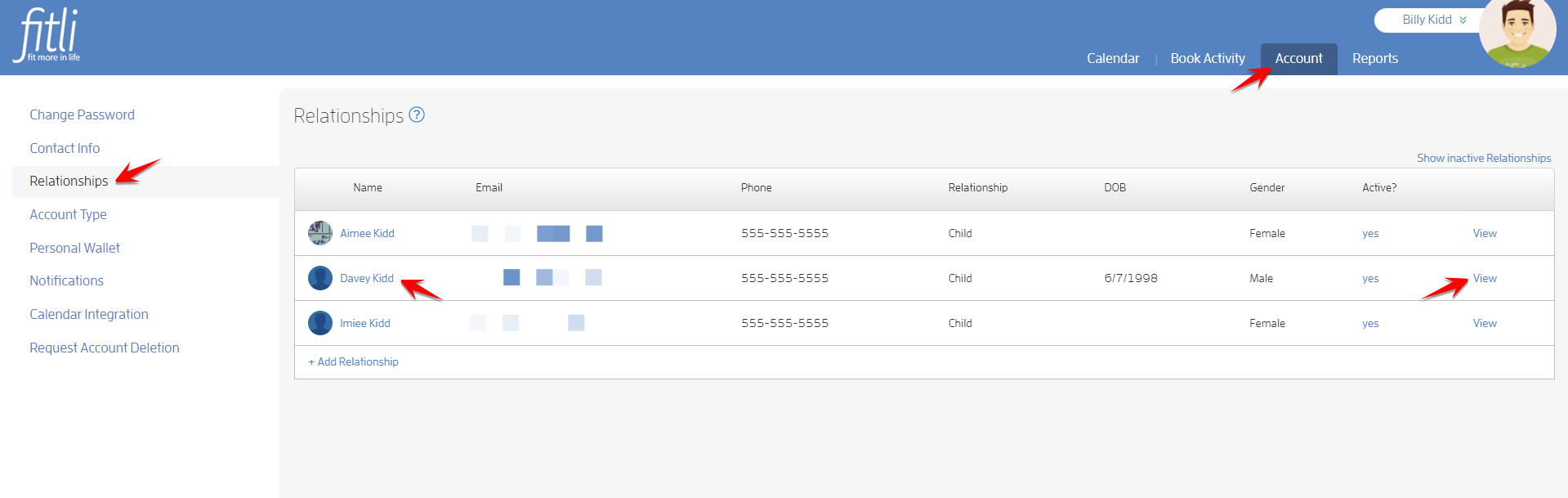Viewport: 1568px width, 498px height.
Task: Click the Relationship column header
Action: [978, 187]
